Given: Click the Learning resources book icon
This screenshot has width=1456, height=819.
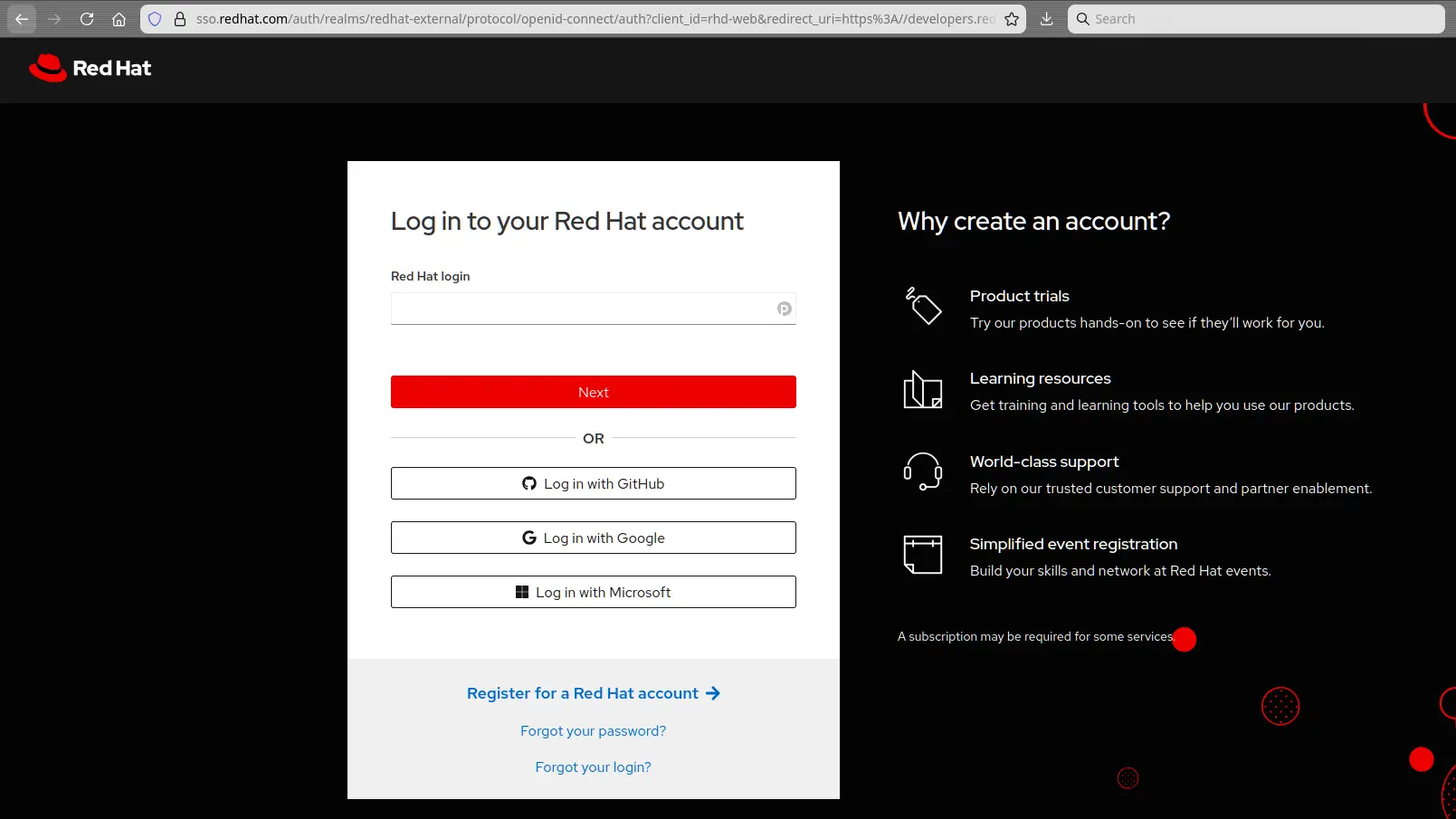Looking at the screenshot, I should (922, 390).
